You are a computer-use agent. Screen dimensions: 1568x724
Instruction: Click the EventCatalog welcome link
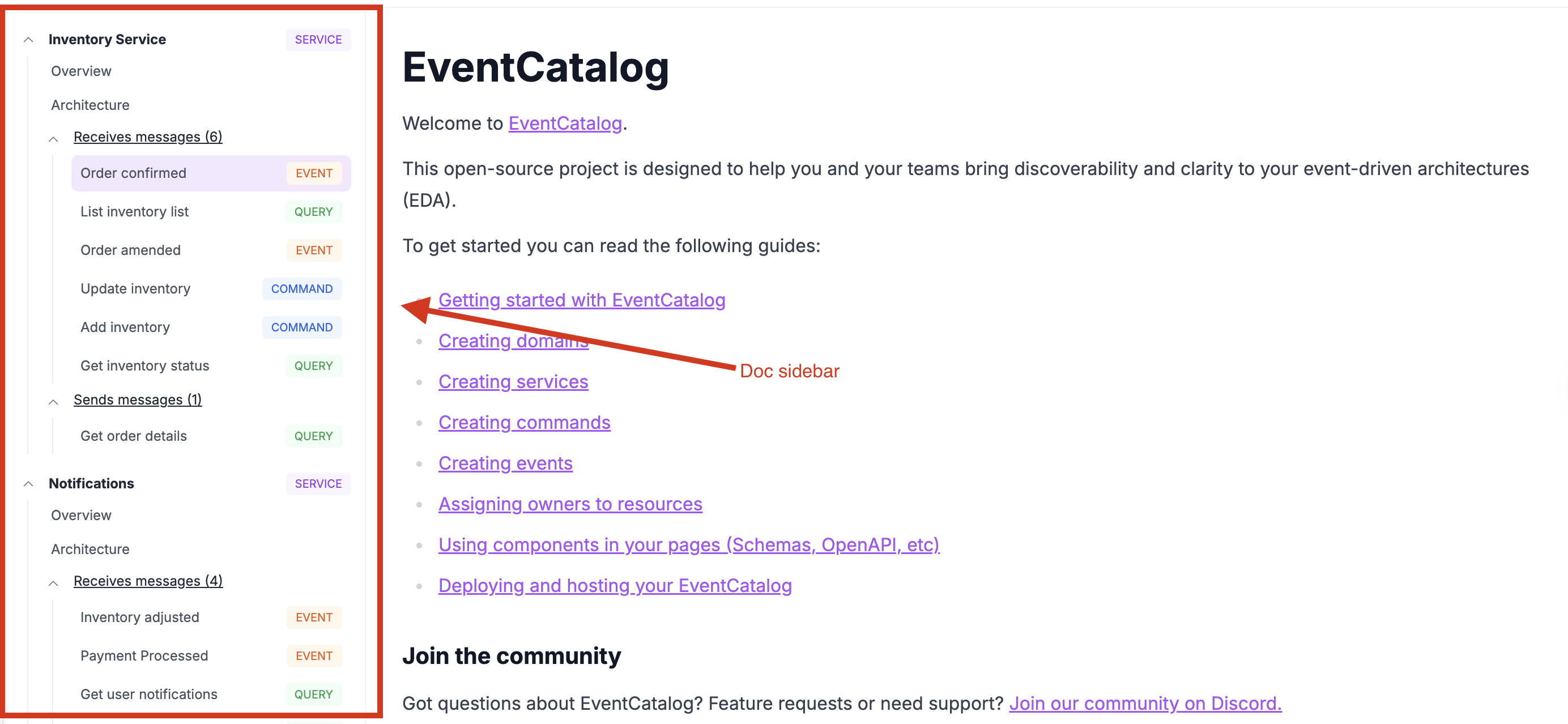(564, 123)
